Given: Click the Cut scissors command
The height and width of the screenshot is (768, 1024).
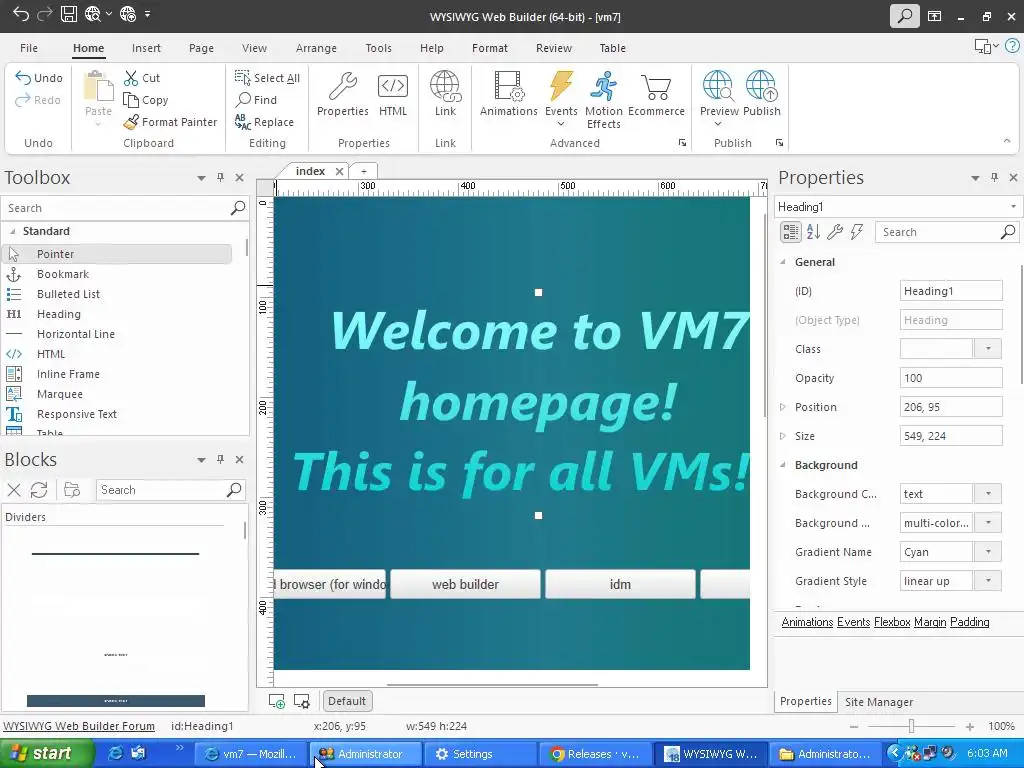Looking at the screenshot, I should [142, 78].
